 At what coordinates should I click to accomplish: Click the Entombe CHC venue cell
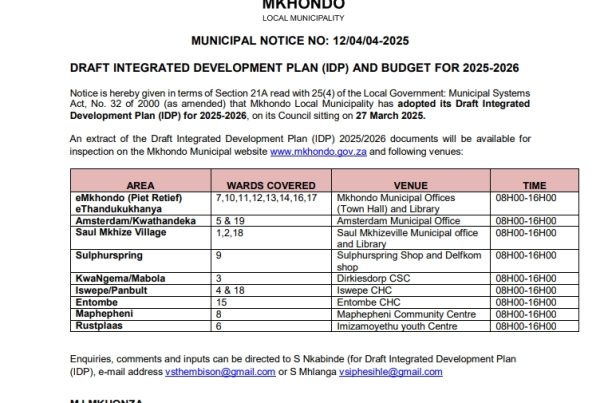pos(411,302)
